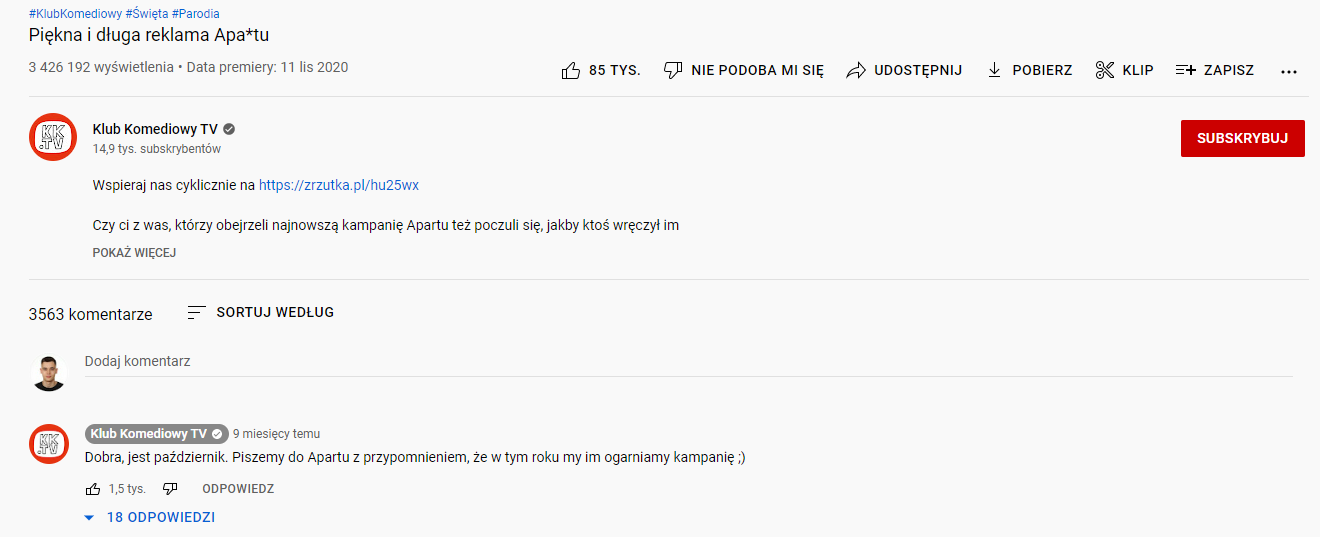Viewport: 1320px width, 537px height.
Task: Open the 9 miesięcy temu timestamp
Action: coord(276,434)
